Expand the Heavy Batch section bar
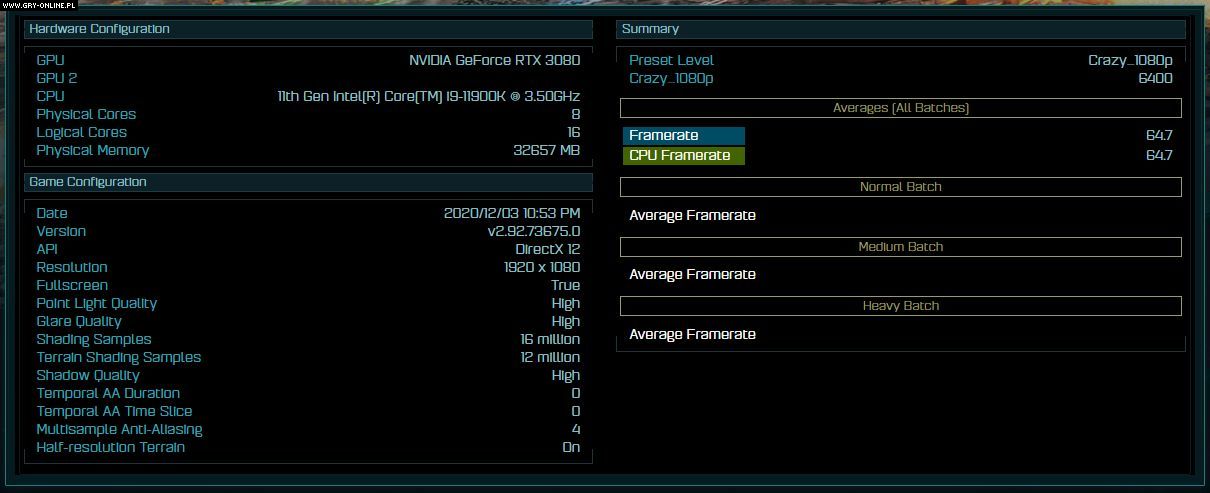The image size is (1210, 493). (900, 306)
